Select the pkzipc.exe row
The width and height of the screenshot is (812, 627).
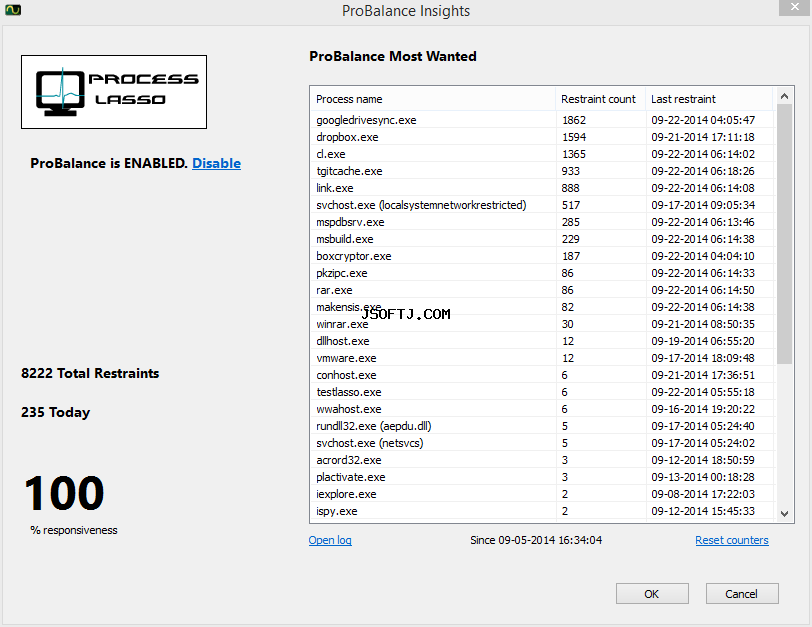[x=542, y=273]
